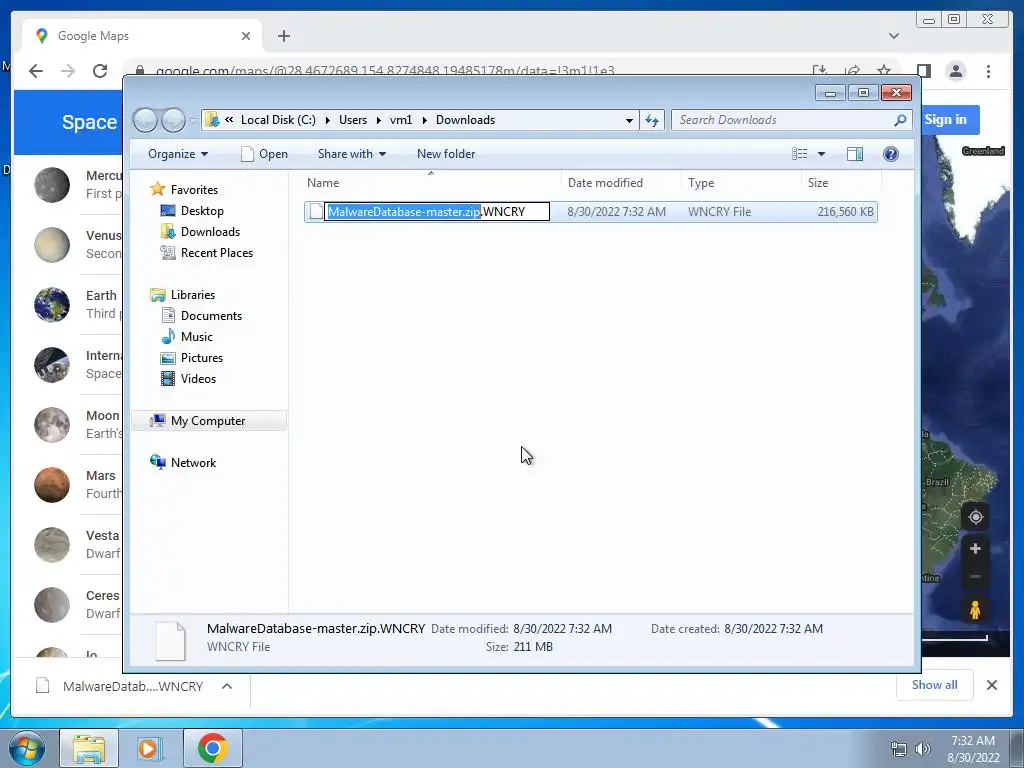Toggle the preview pane button
1024x768 pixels.
pyautogui.click(x=854, y=154)
